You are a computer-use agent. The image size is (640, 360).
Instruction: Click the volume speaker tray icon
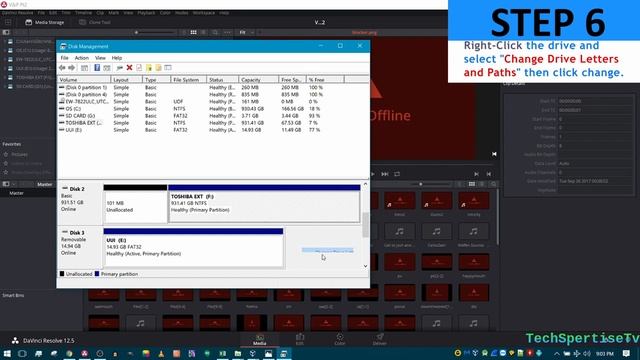click(x=587, y=353)
